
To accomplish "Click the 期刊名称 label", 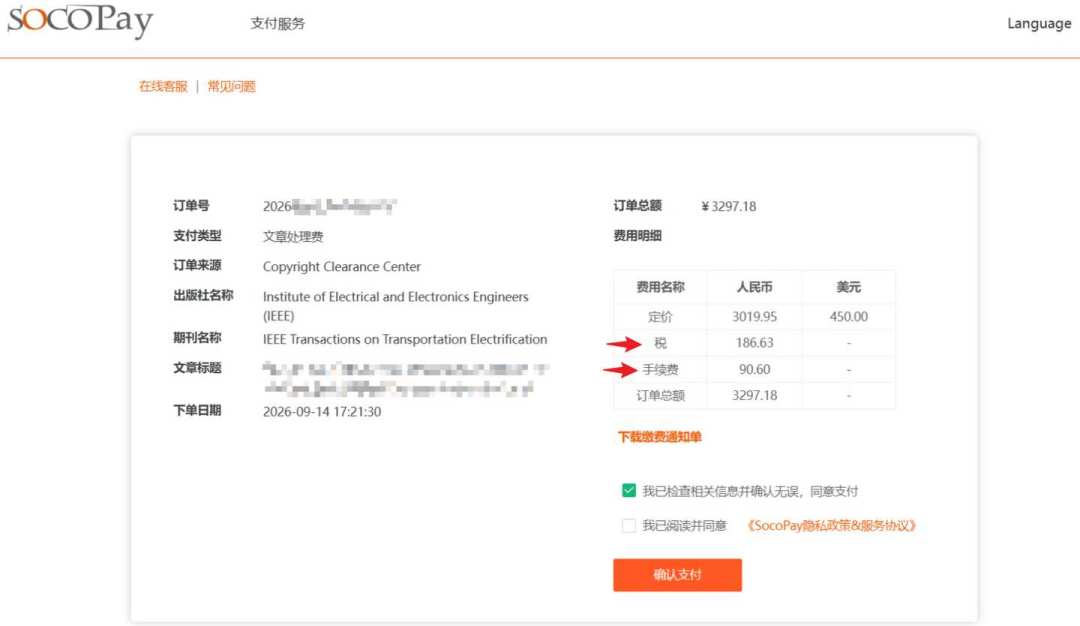I will 197,337.
